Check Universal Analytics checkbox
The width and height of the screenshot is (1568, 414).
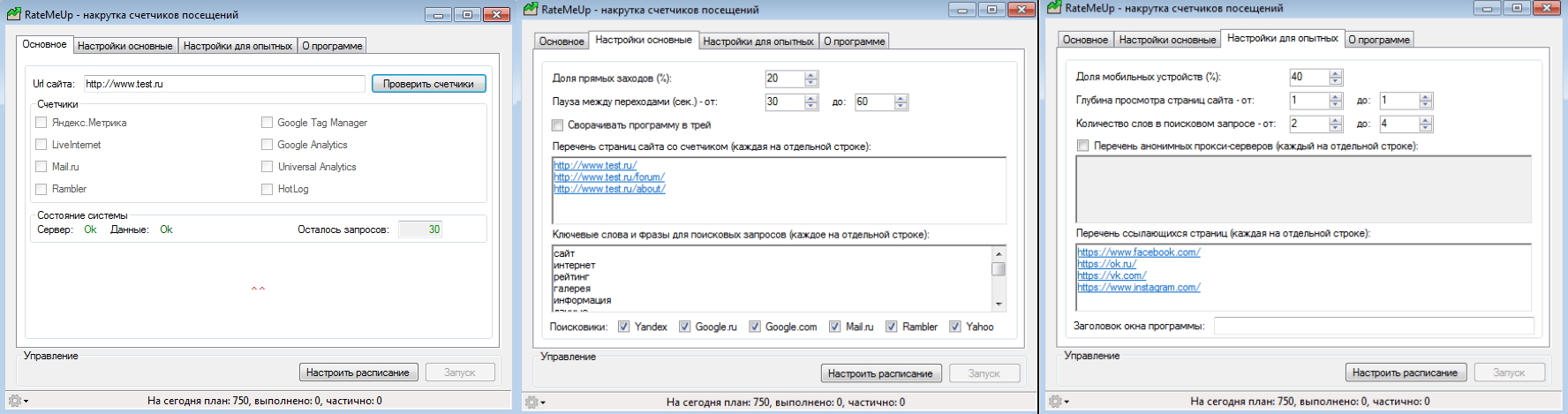click(267, 167)
